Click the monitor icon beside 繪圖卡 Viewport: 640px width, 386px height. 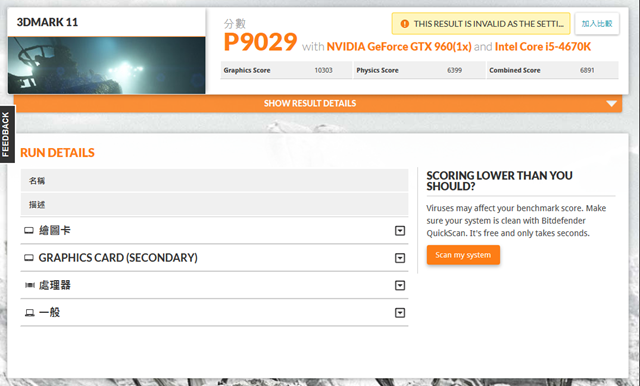pyautogui.click(x=29, y=231)
